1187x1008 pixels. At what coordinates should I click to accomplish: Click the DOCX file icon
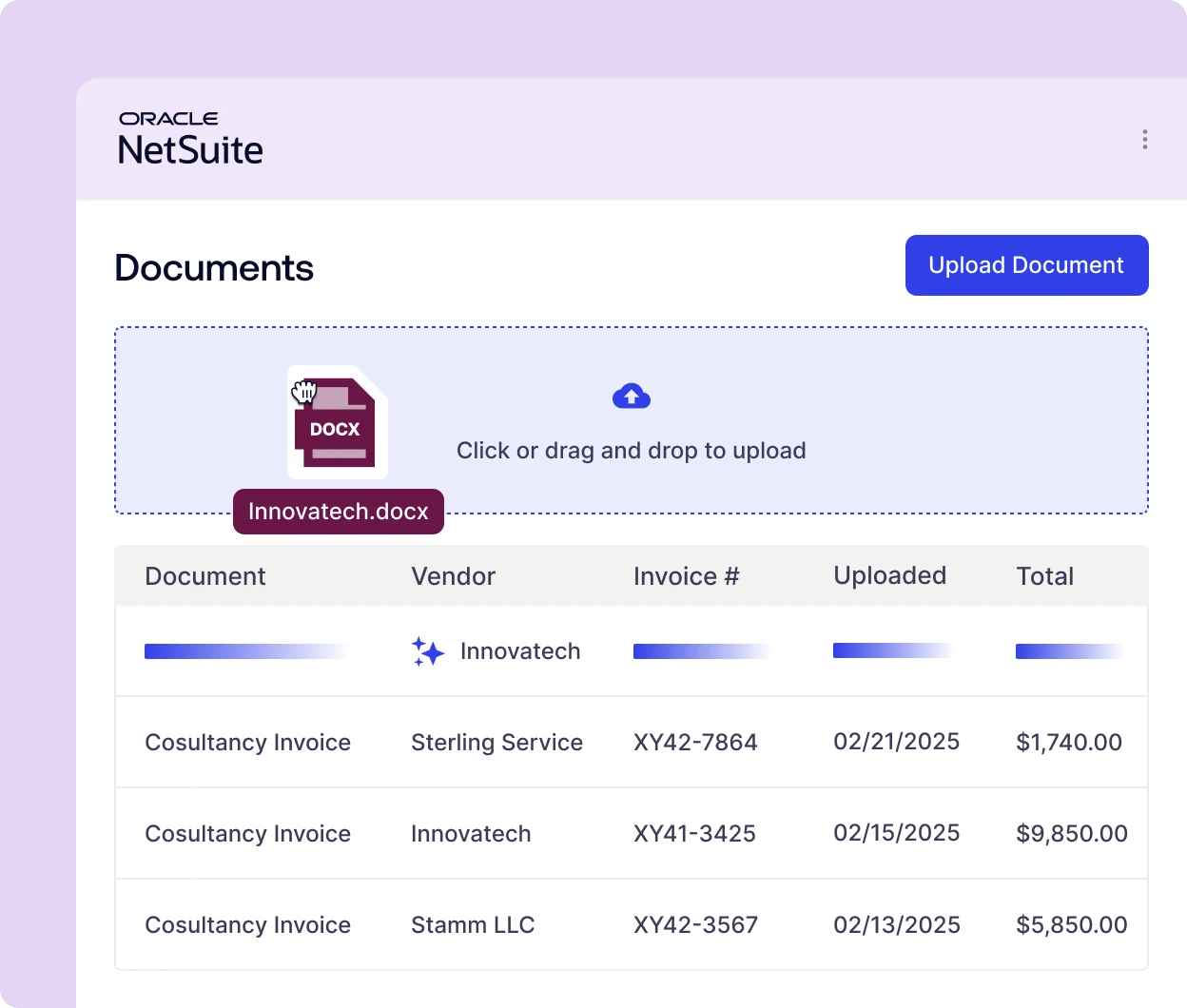point(336,423)
